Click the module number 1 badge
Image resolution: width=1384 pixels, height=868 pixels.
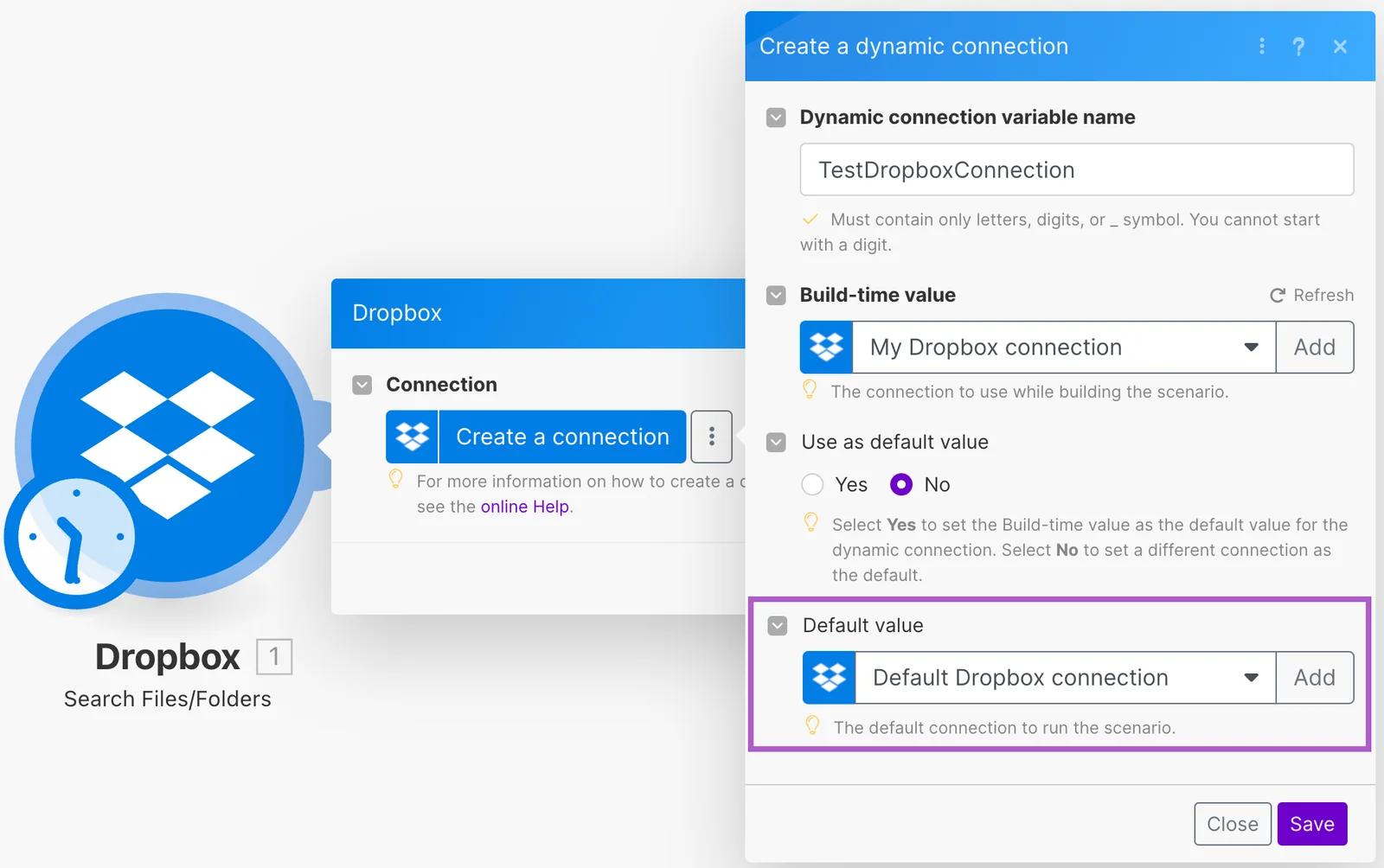tap(274, 657)
